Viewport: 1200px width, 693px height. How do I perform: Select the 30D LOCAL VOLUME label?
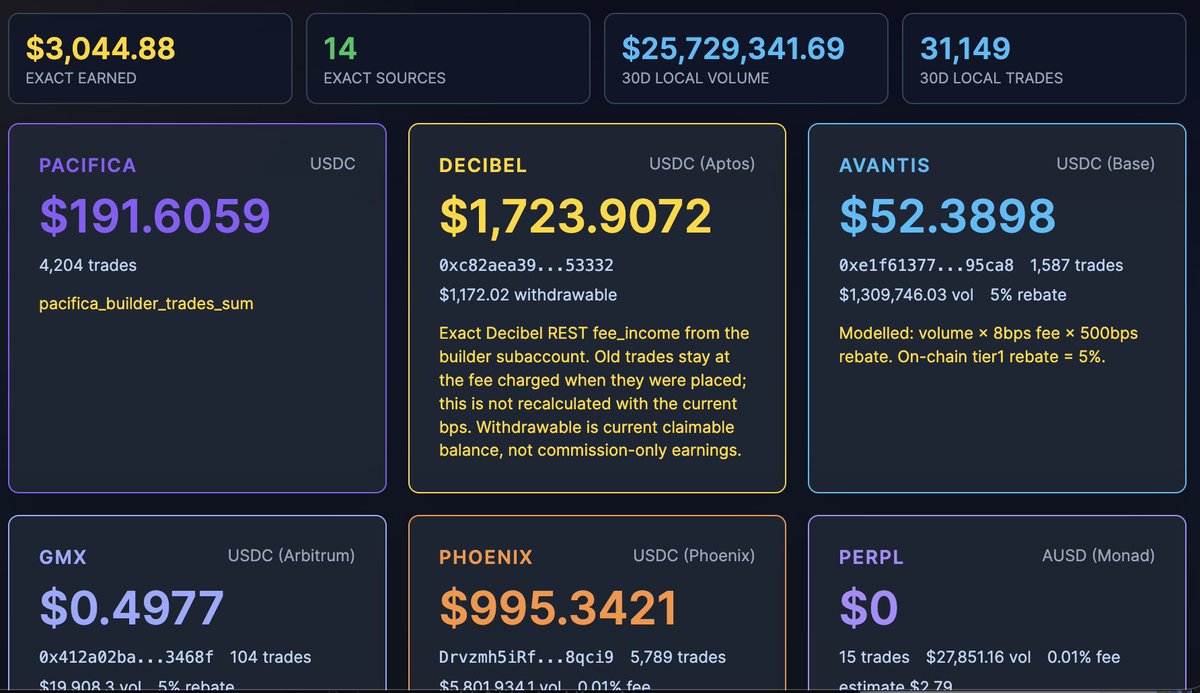click(695, 78)
